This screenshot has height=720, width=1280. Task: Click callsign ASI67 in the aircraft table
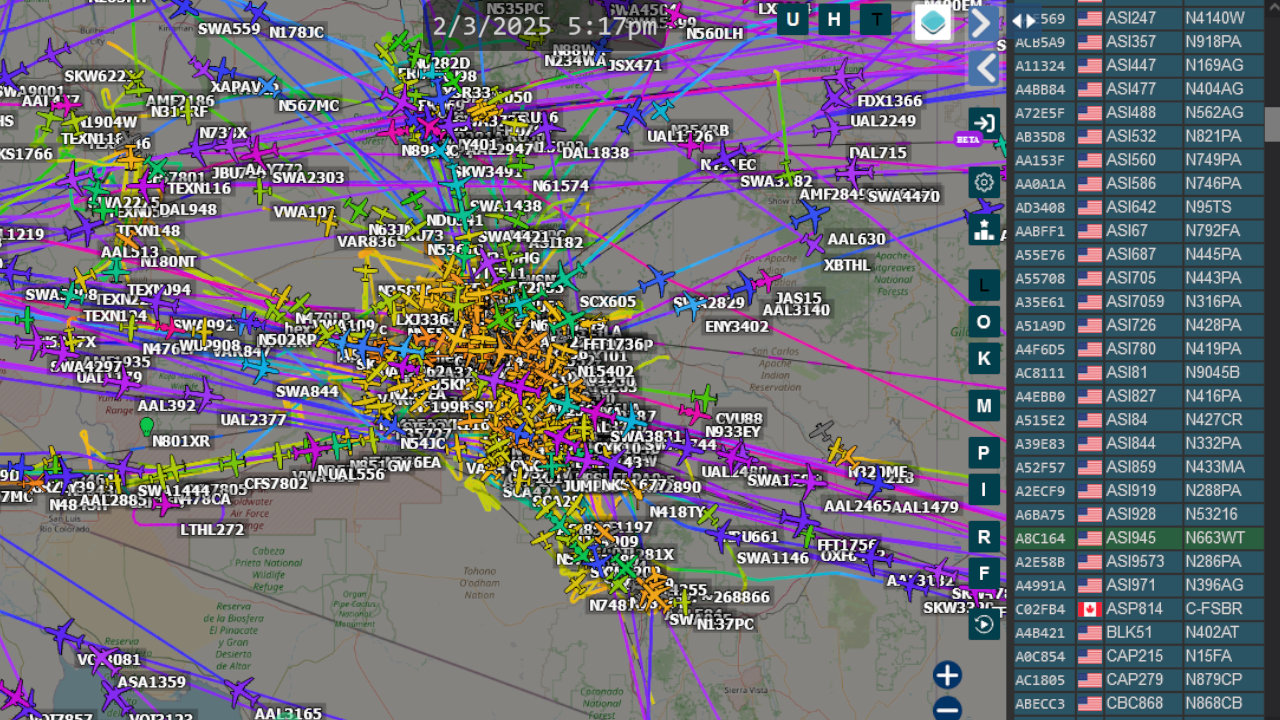(x=1126, y=231)
